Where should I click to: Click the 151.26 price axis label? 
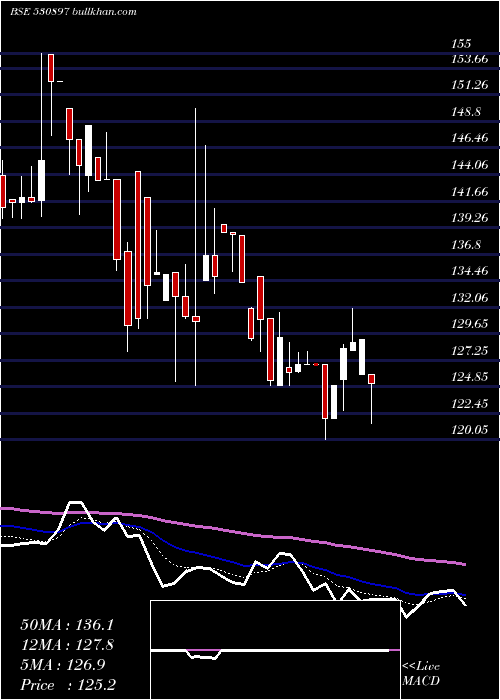[x=470, y=85]
